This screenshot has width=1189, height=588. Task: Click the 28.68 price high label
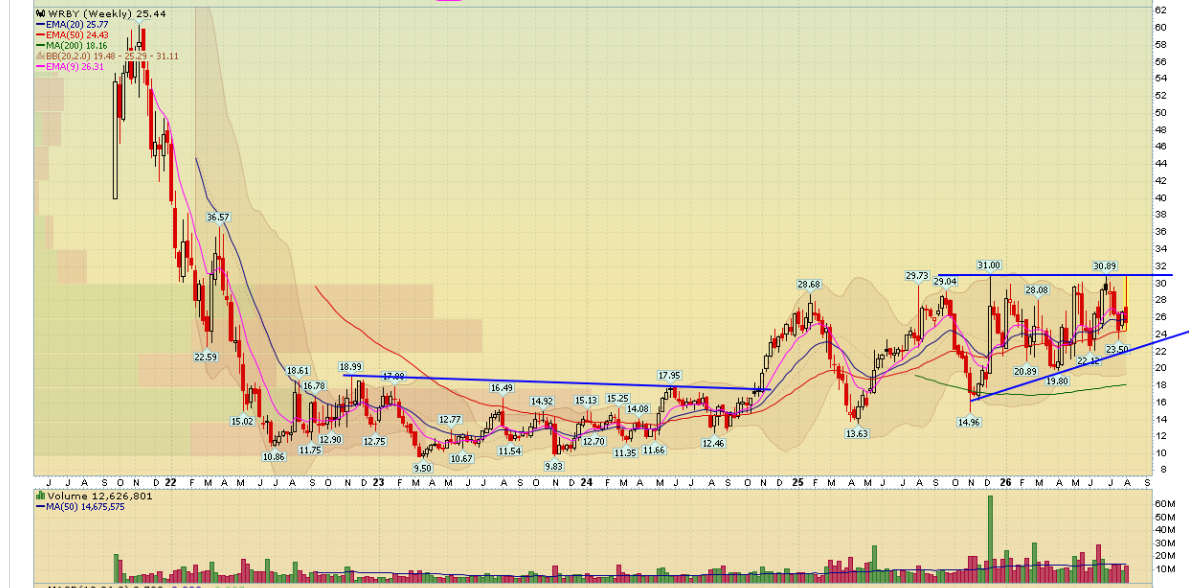point(809,285)
